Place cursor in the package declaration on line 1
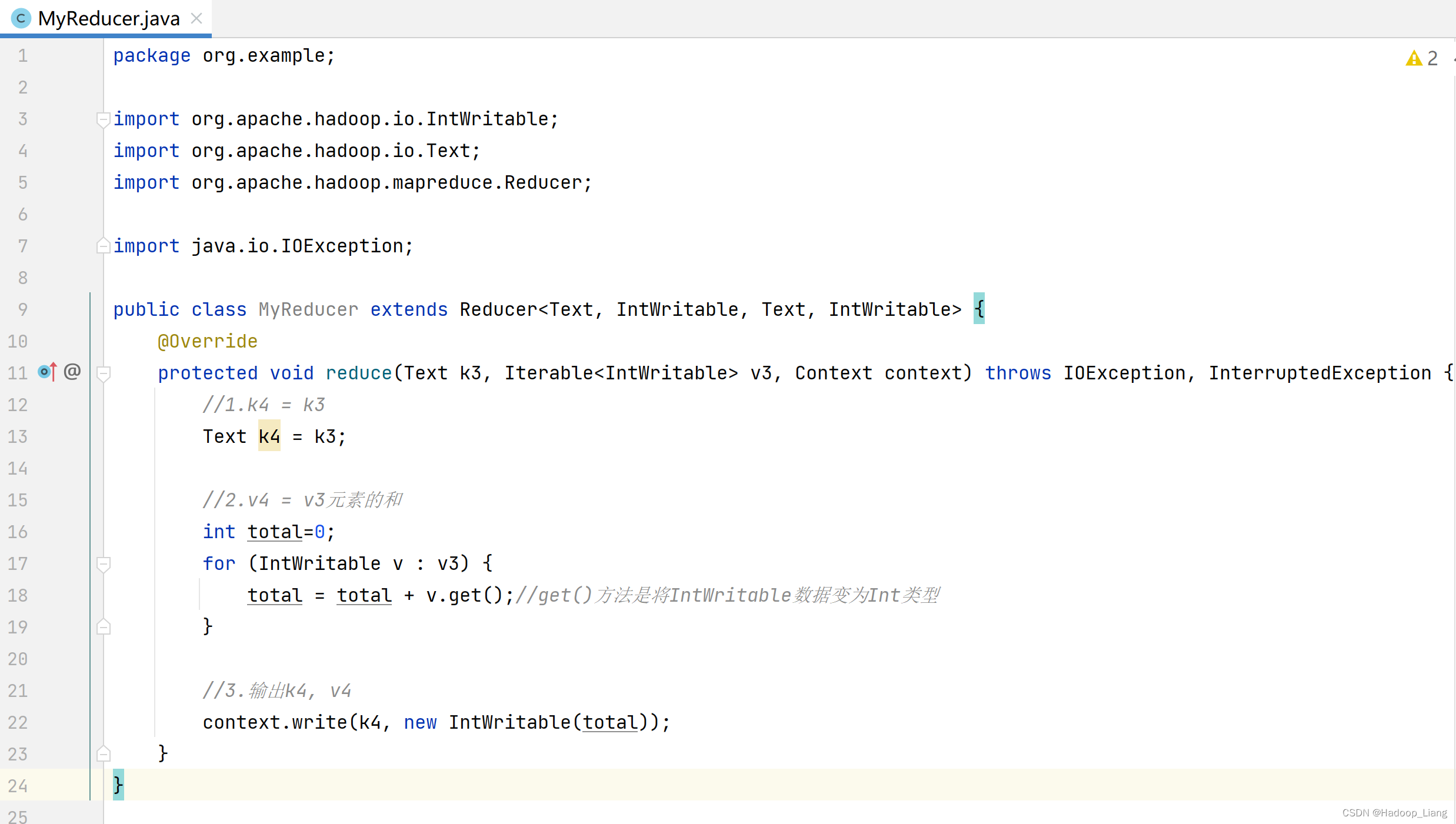Screen dimensions: 1456x824 [224, 55]
